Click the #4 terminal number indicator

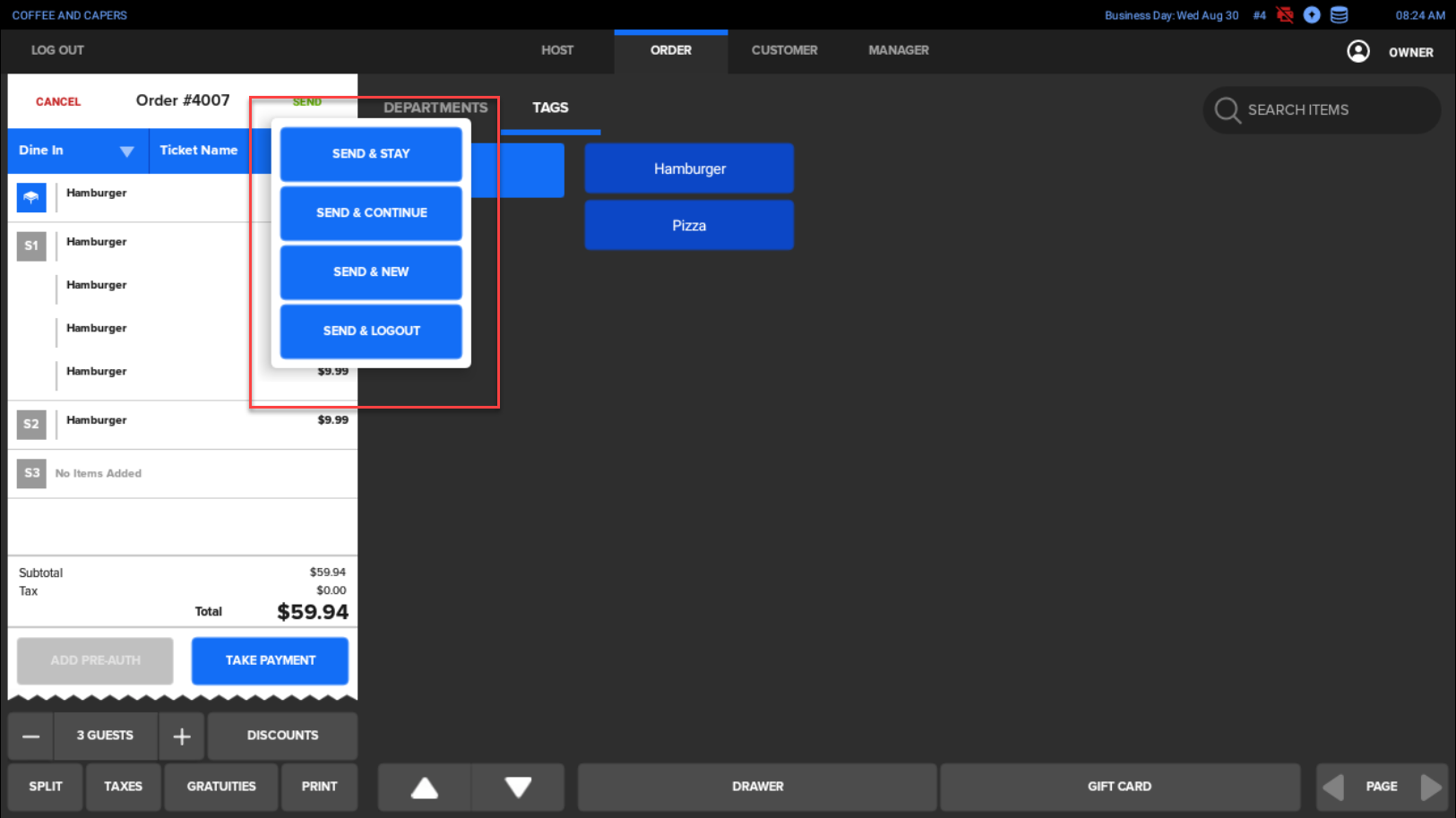click(1259, 15)
